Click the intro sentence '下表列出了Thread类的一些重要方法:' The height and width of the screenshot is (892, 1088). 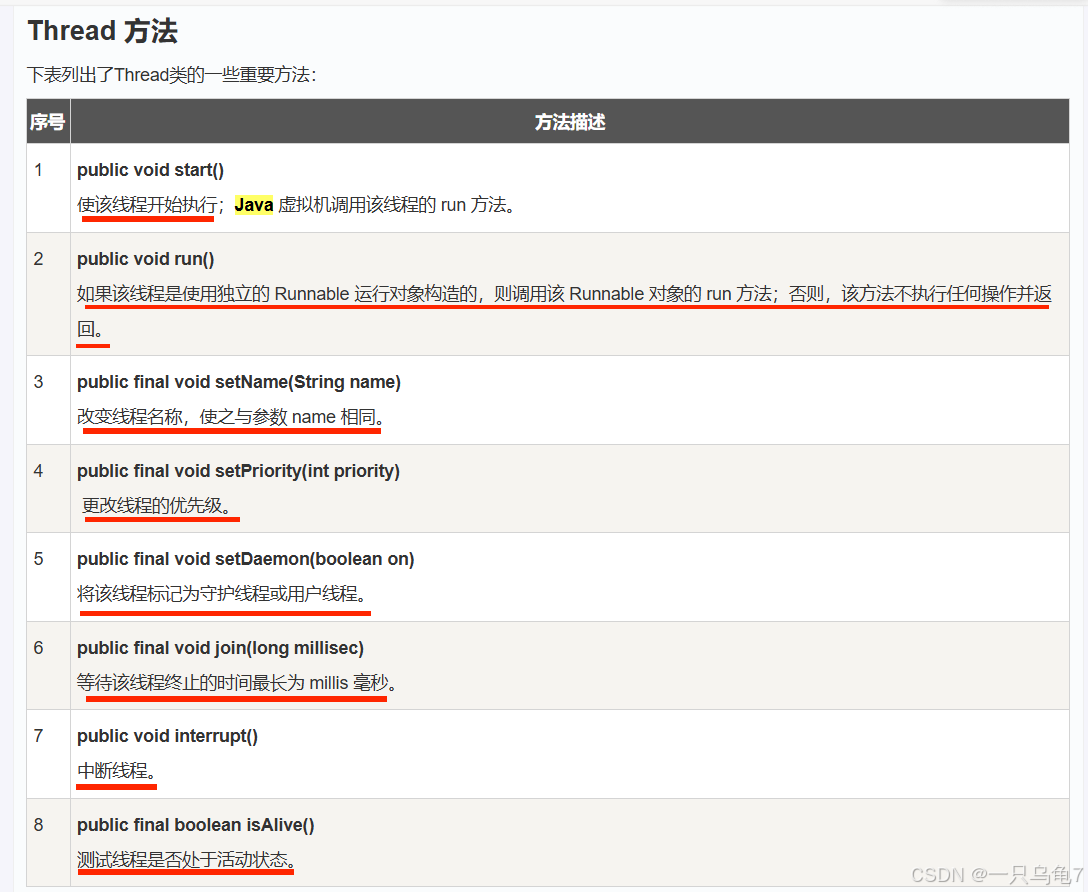point(171,74)
